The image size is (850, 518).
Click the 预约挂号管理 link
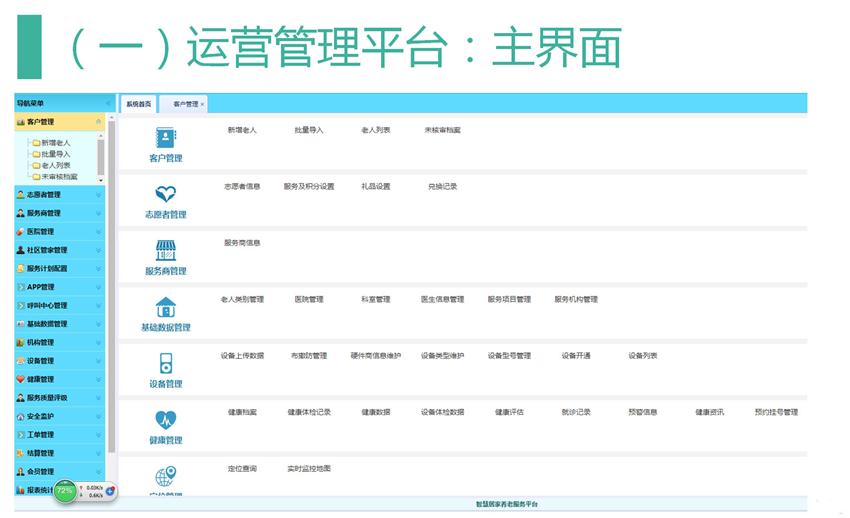776,412
